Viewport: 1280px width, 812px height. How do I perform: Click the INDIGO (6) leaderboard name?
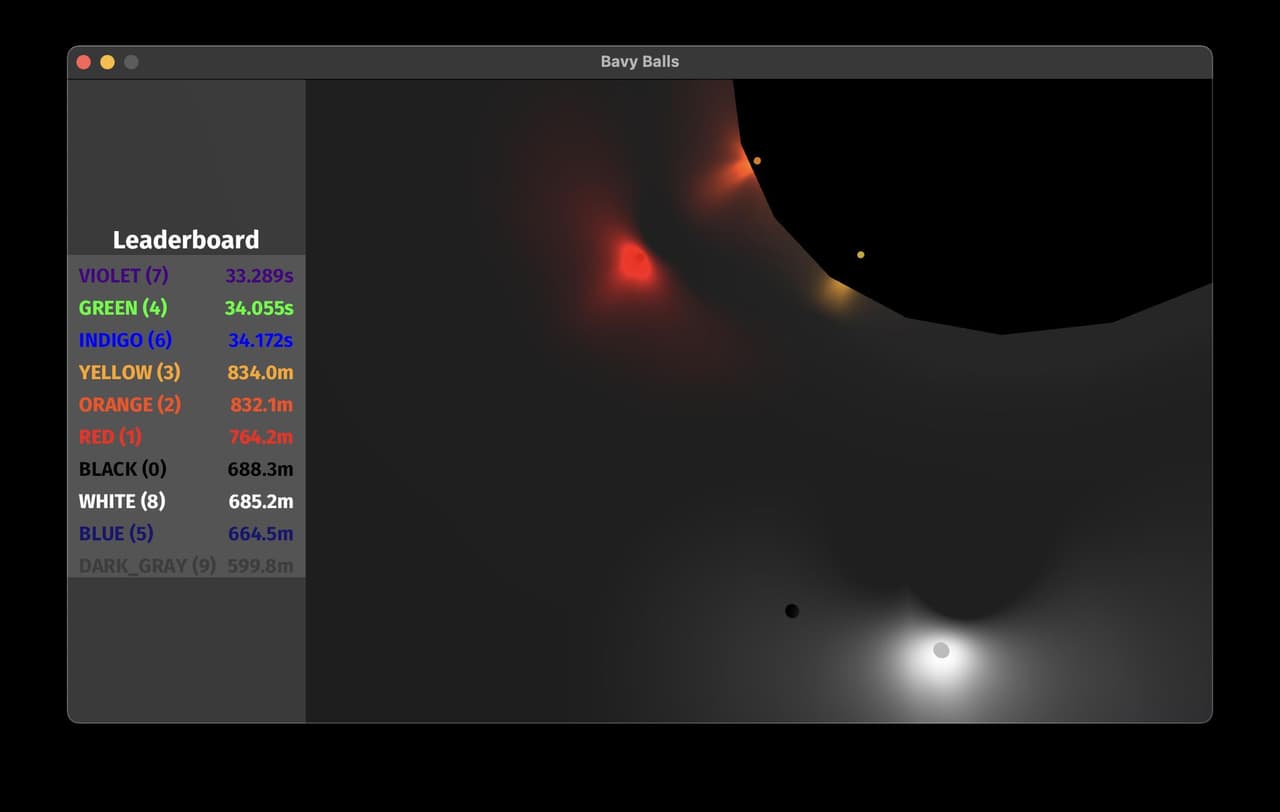pos(126,340)
